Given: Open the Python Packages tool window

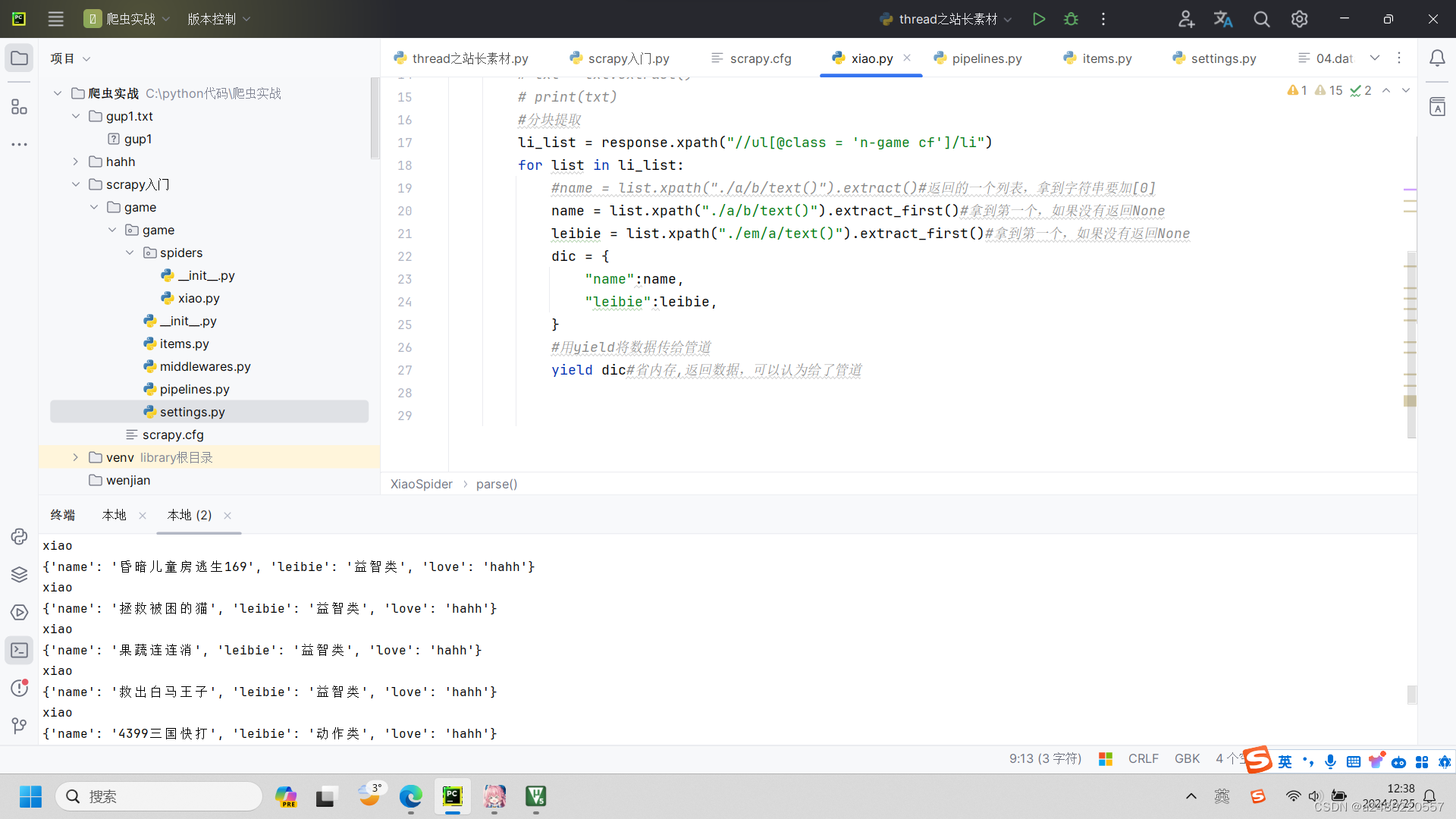Looking at the screenshot, I should (x=19, y=574).
